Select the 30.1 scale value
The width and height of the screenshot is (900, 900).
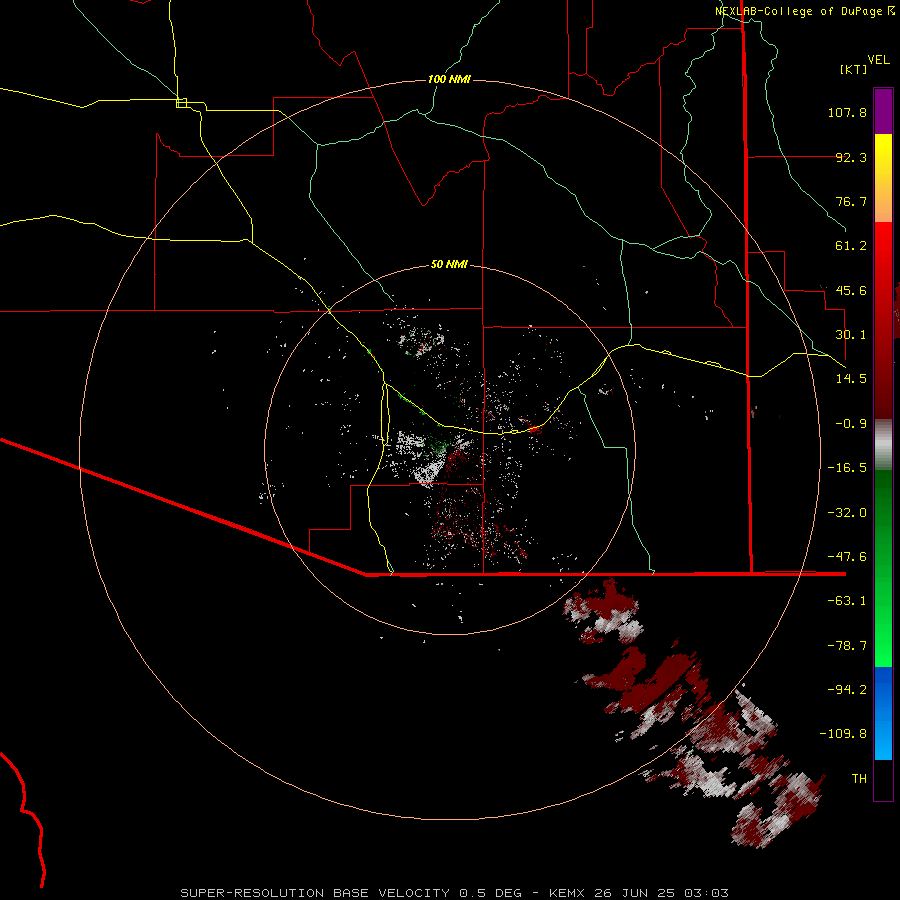pos(851,335)
